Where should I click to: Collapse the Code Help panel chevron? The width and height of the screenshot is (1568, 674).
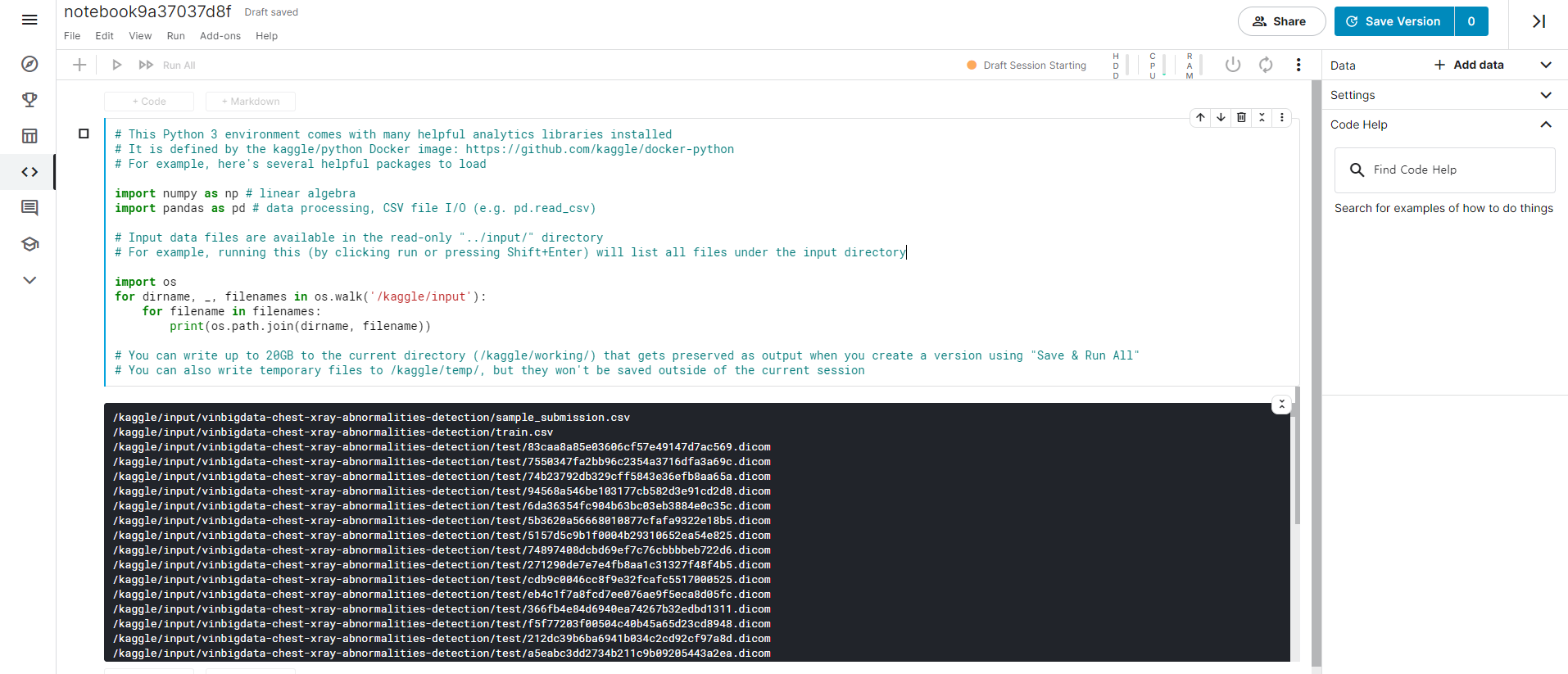(1546, 124)
